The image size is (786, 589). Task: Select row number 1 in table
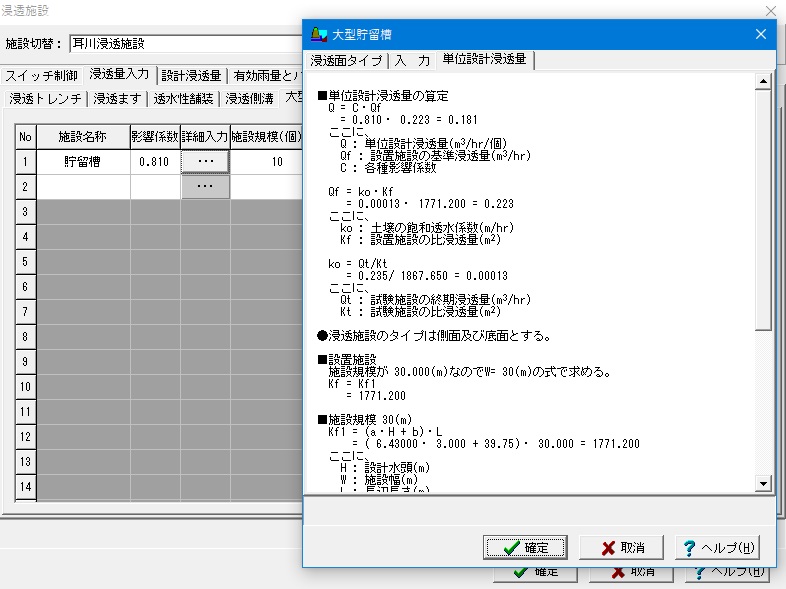pos(25,161)
